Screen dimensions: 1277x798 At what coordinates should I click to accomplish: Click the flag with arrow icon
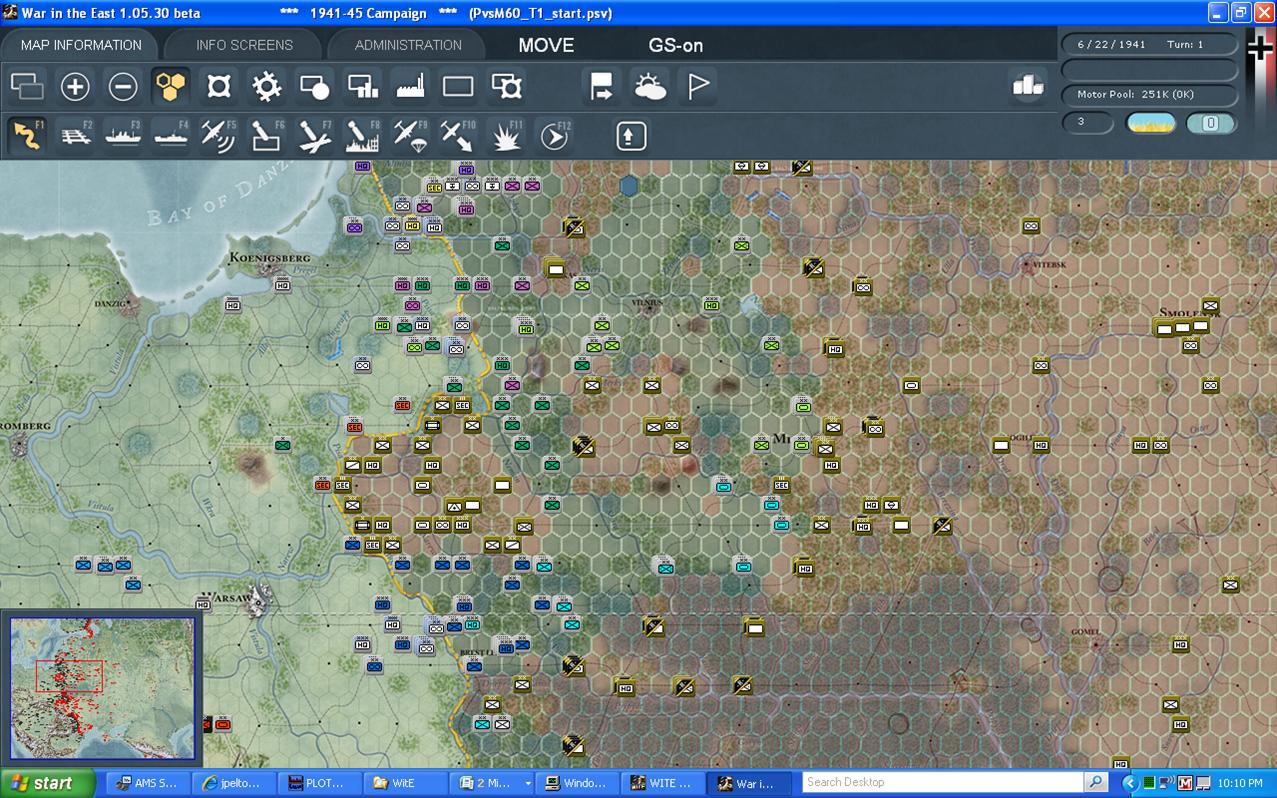tap(602, 87)
